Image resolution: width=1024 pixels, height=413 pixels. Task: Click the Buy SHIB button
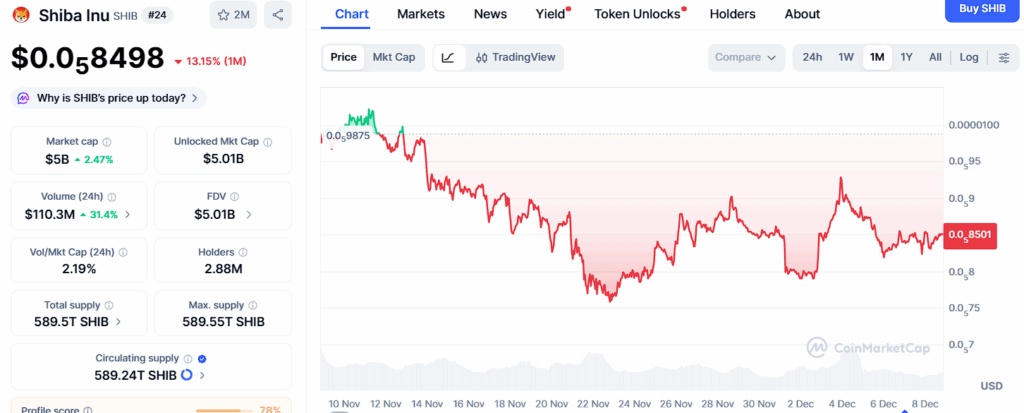point(983,8)
